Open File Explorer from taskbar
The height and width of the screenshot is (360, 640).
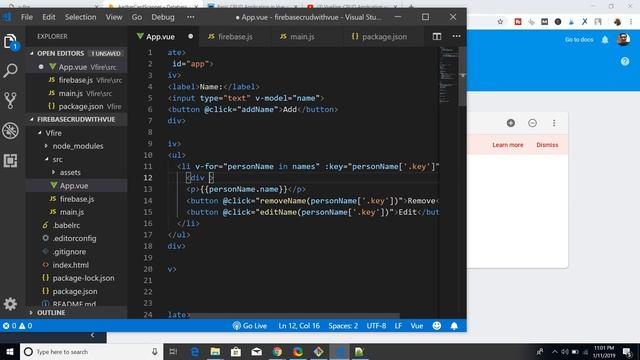(216, 351)
